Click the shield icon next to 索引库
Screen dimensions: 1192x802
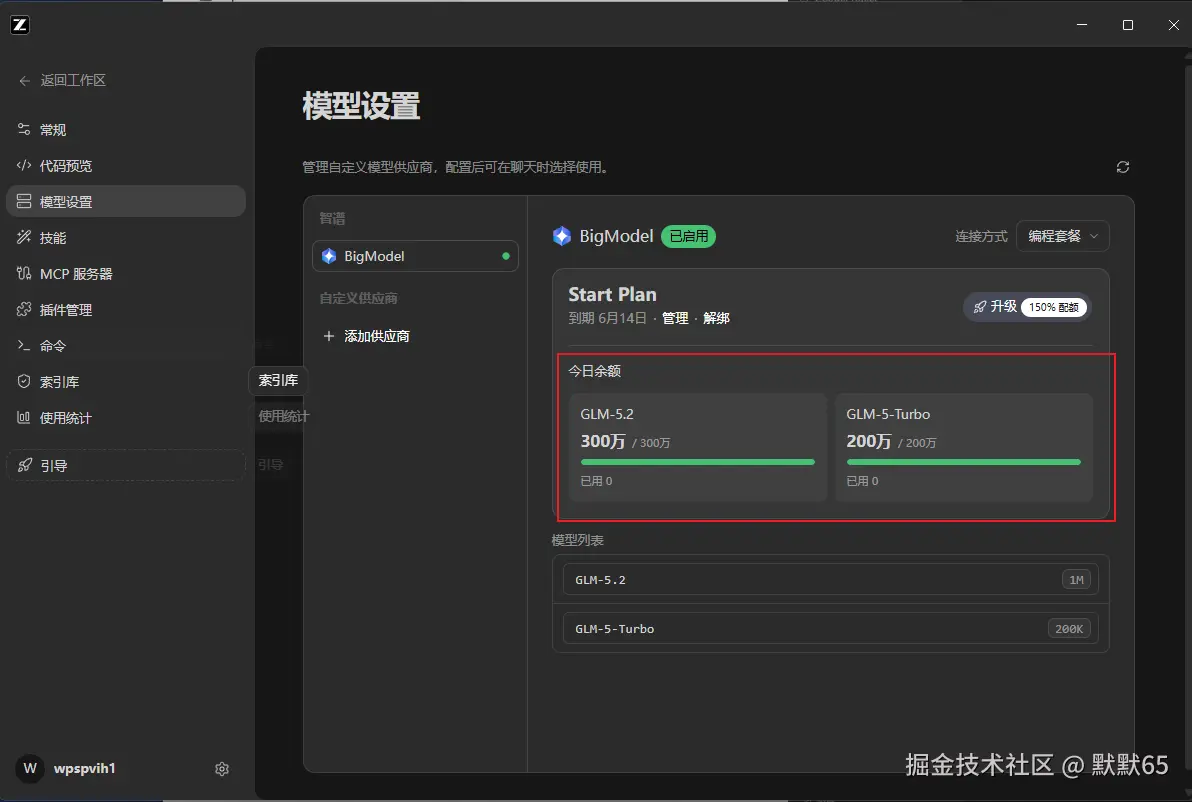[24, 382]
